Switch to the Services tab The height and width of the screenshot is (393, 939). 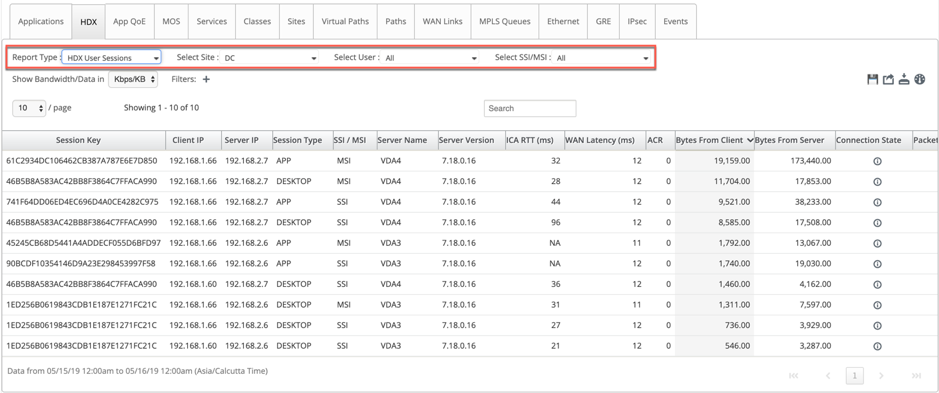212,21
